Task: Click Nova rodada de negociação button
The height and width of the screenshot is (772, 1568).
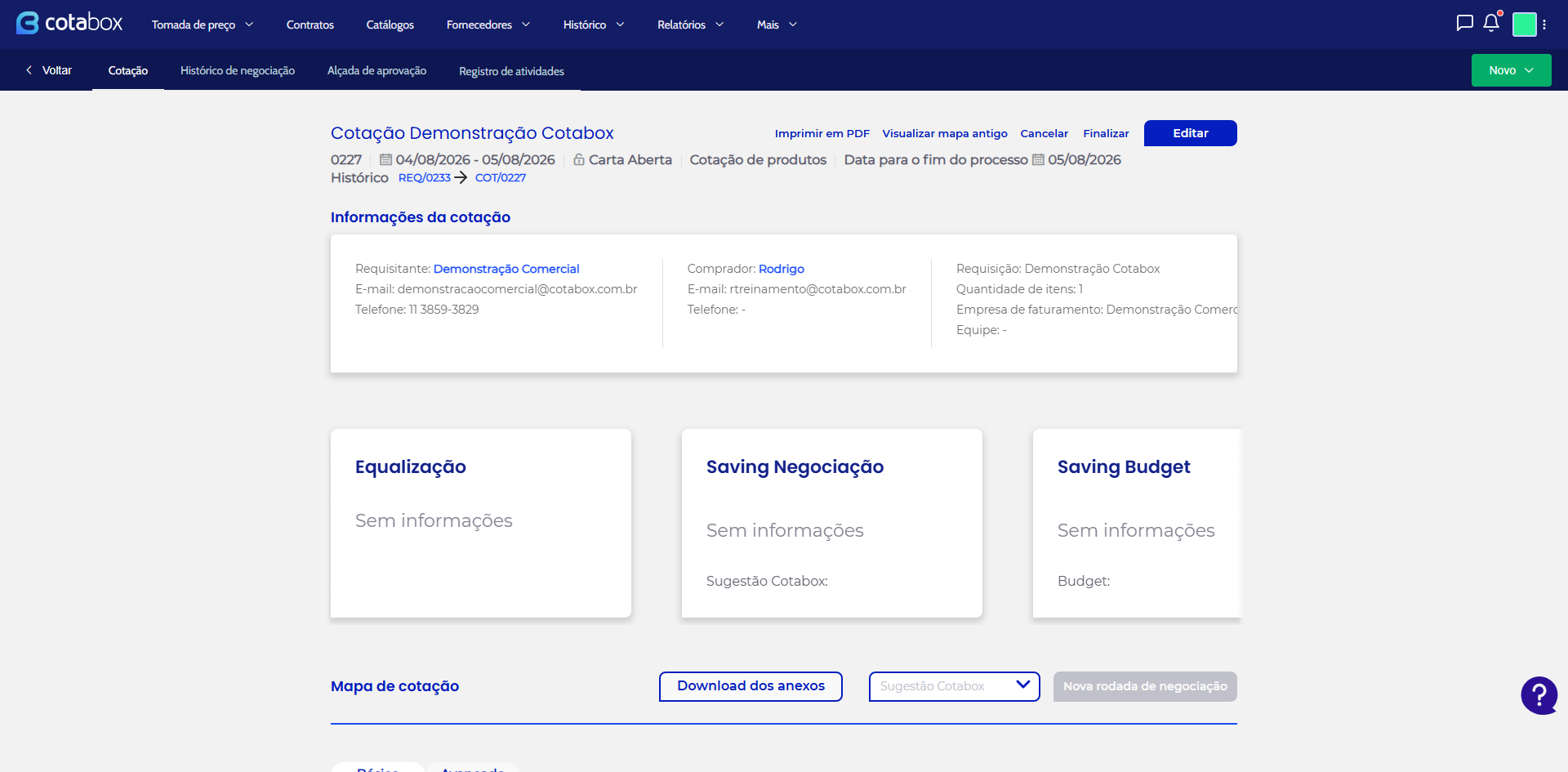Action: [x=1145, y=686]
